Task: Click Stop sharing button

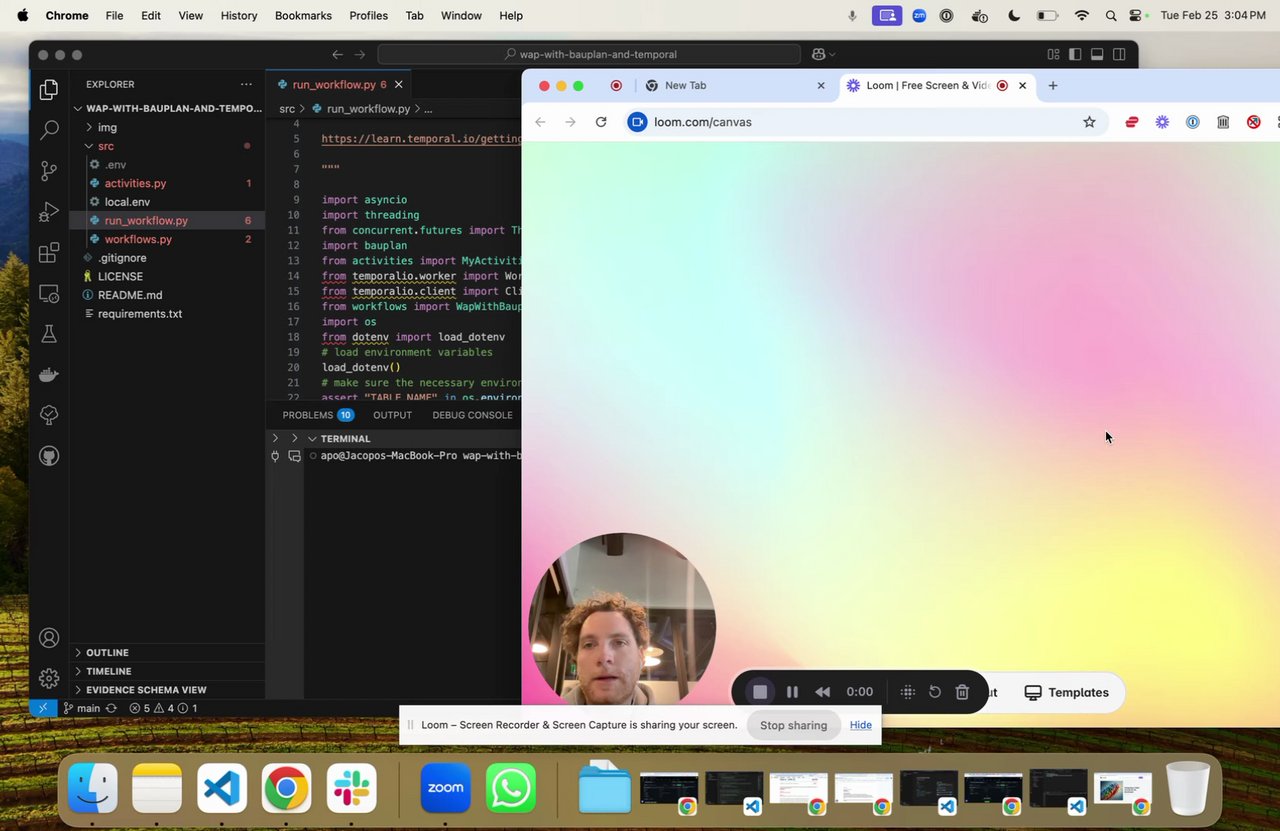Action: click(793, 725)
